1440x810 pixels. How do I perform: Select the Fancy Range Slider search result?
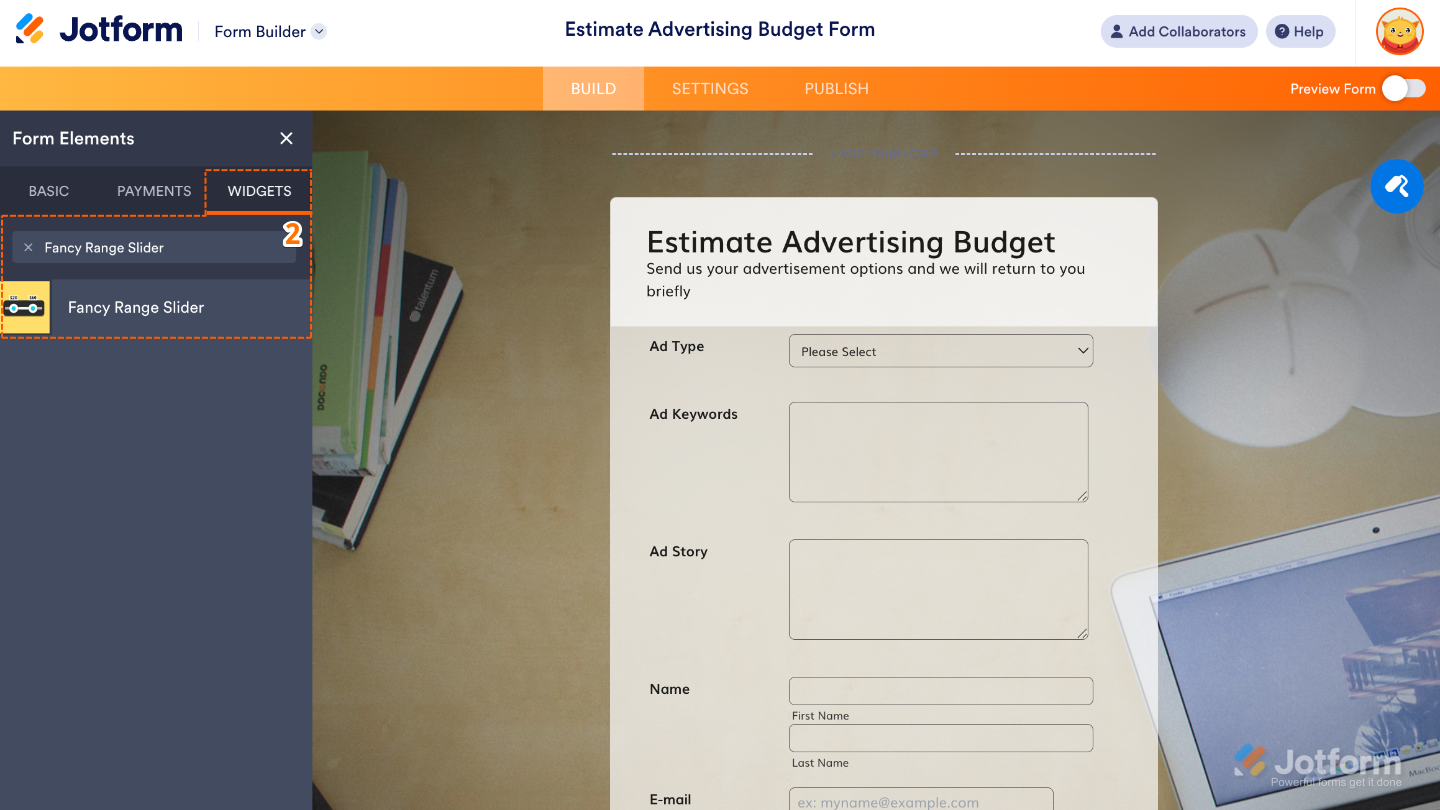pos(136,308)
